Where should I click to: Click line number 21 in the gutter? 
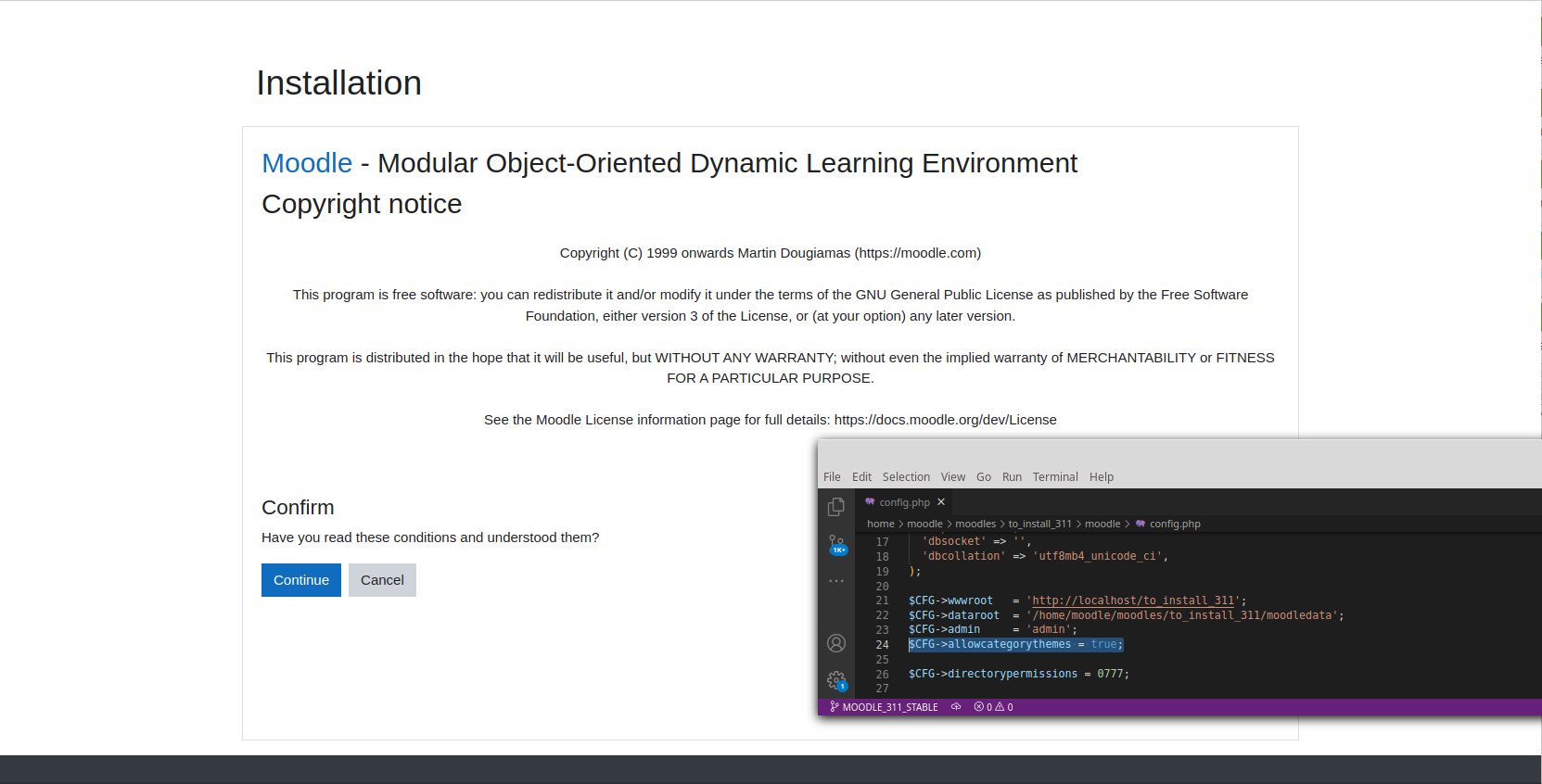coord(882,601)
